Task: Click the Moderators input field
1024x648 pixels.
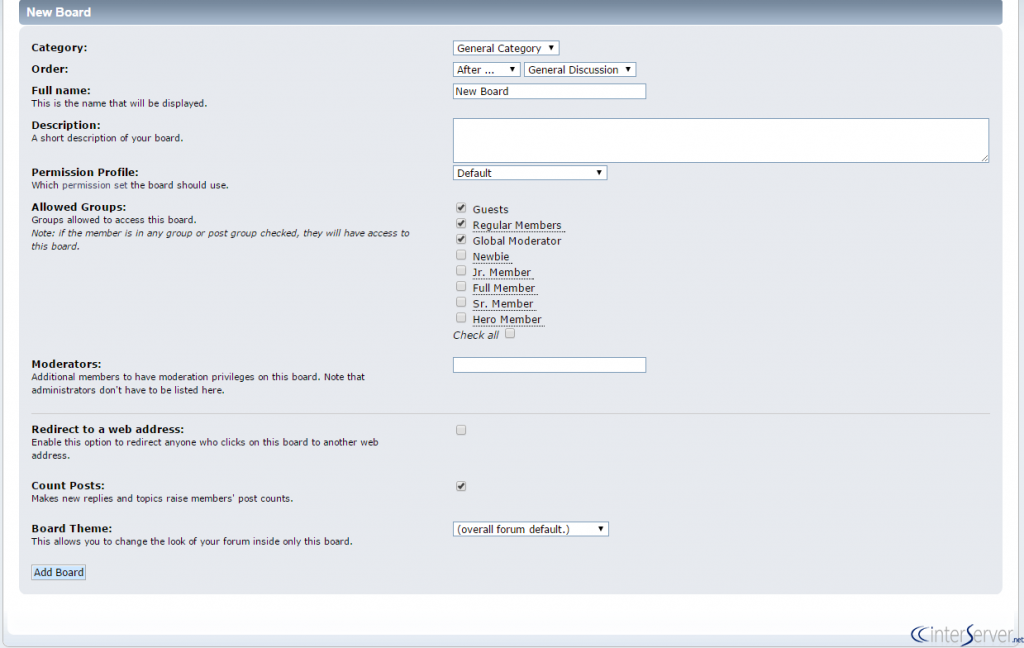Action: pos(549,365)
